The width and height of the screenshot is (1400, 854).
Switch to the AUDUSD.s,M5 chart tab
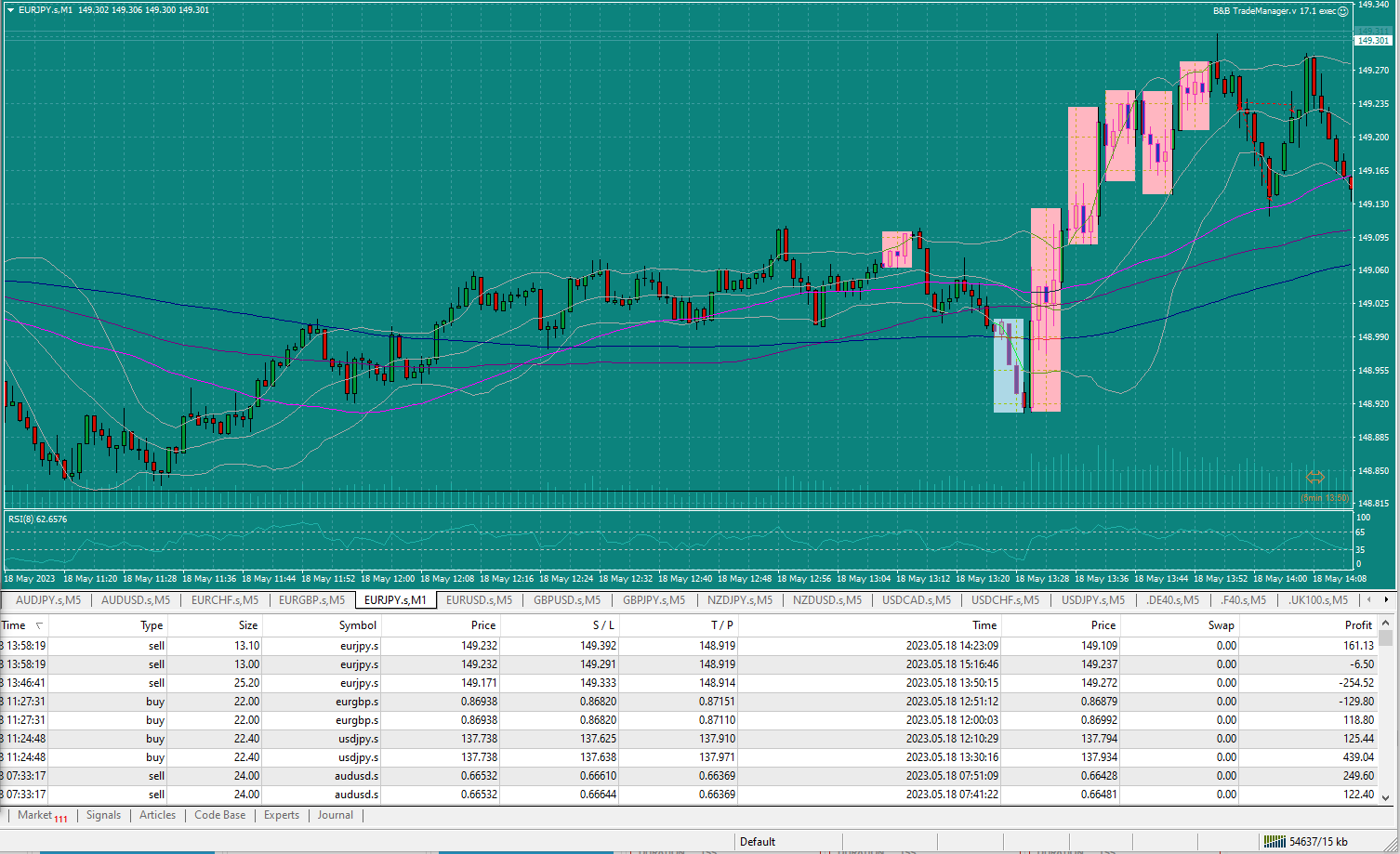click(136, 600)
